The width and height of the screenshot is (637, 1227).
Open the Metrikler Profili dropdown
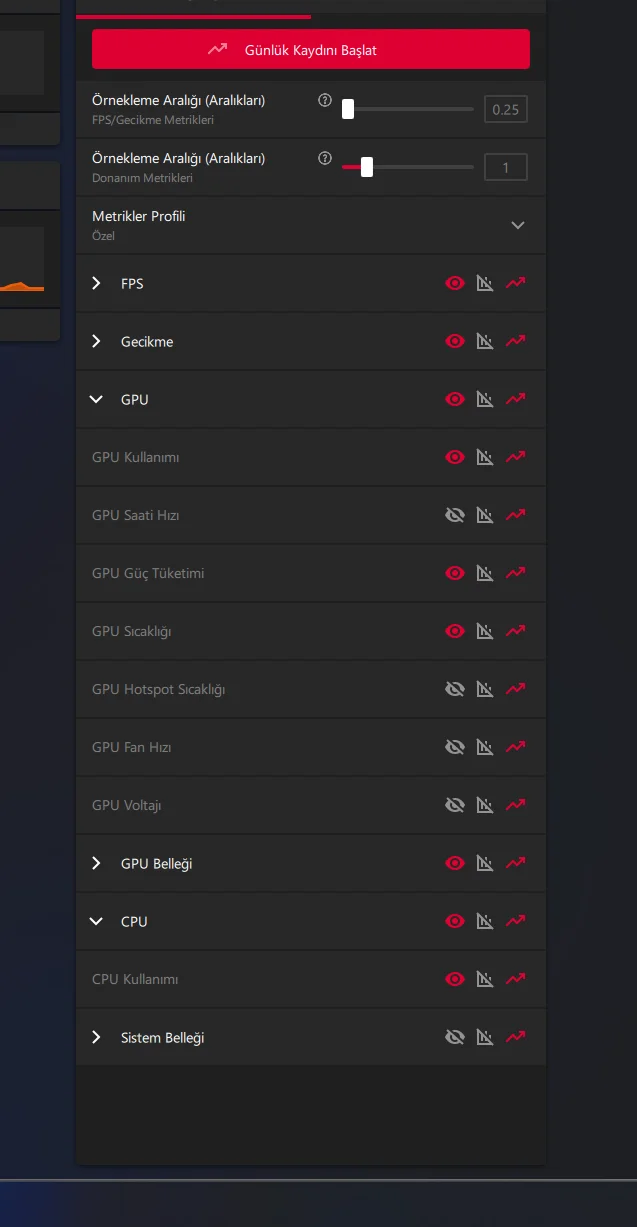(x=517, y=225)
